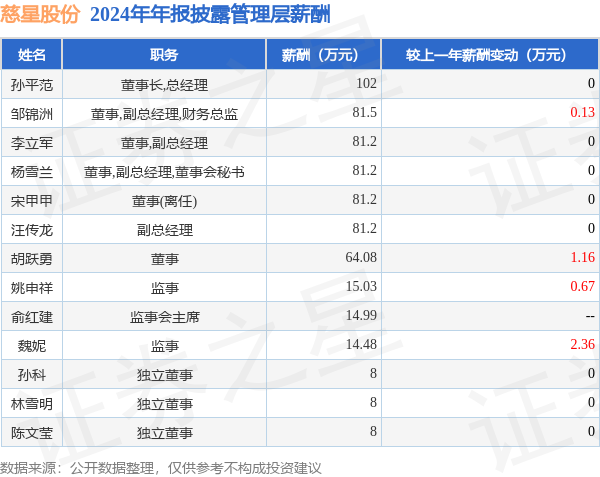Viewport: 600px width, 477px height.
Task: Click 汪传龙's position 副总经理
Action: [164, 230]
